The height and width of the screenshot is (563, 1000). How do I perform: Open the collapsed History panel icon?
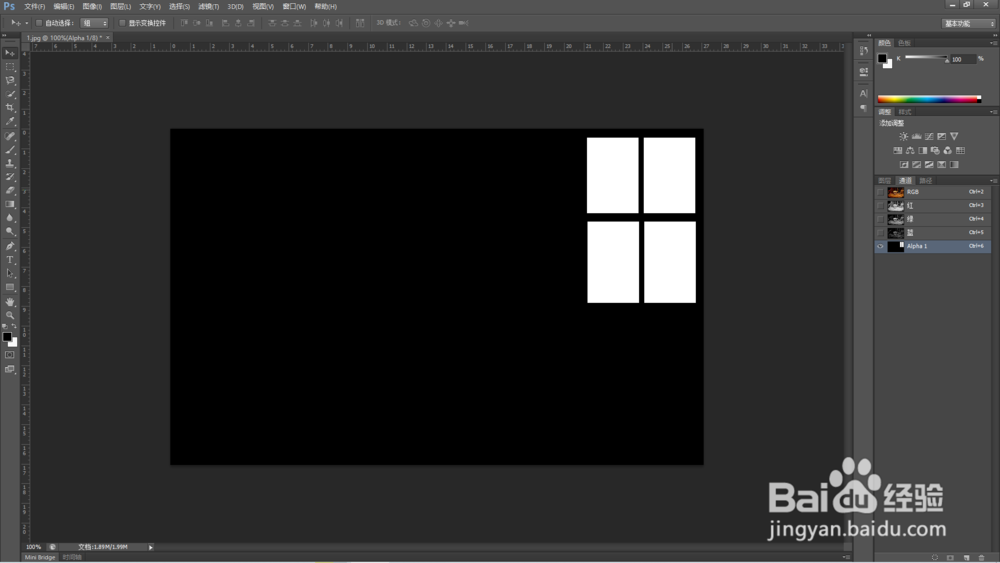[864, 50]
